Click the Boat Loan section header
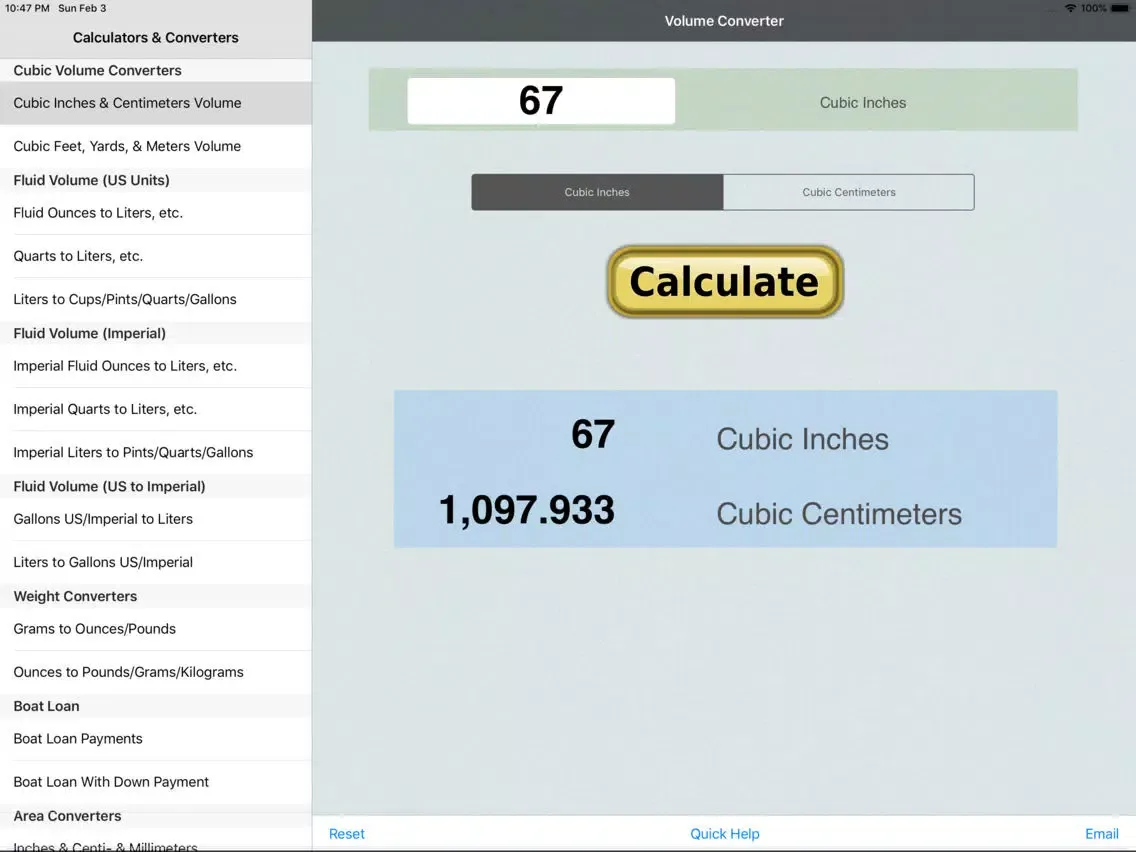 coord(156,706)
